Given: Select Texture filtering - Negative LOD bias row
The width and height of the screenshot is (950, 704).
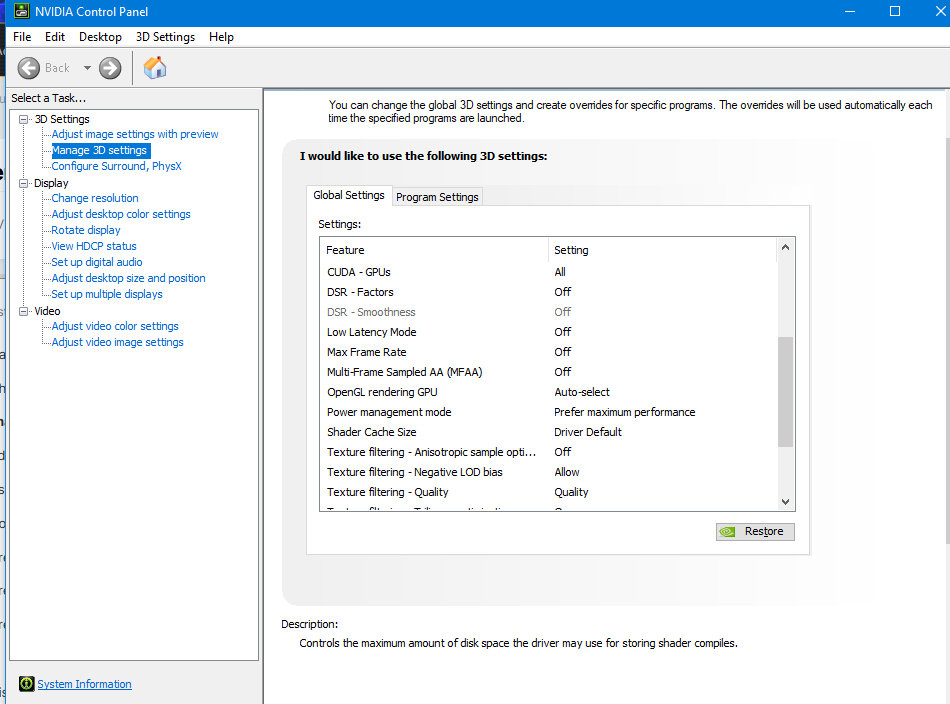Looking at the screenshot, I should (x=548, y=472).
